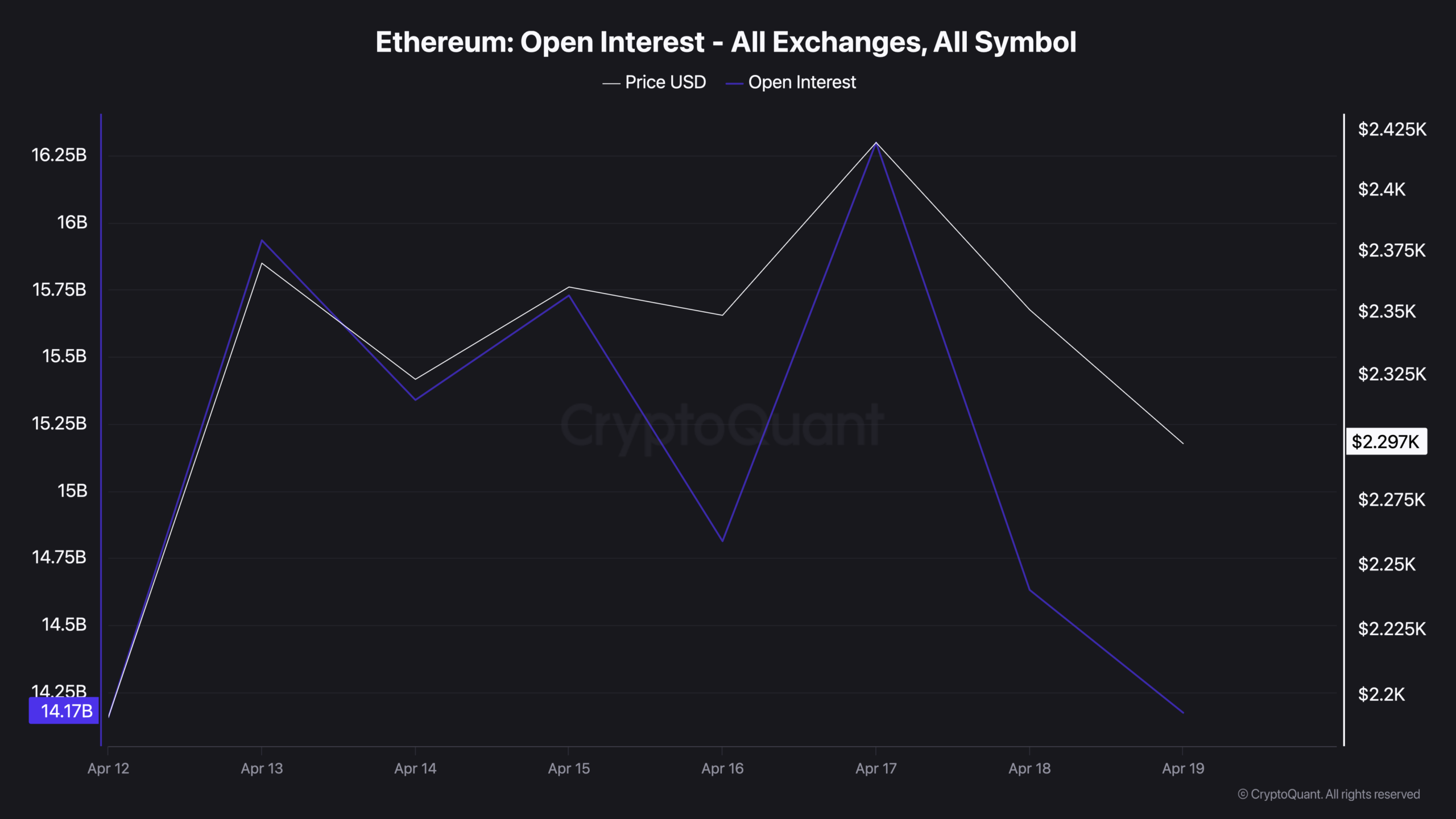This screenshot has width=1456, height=819.
Task: Toggle the Price USD legend entry
Action: 665,82
